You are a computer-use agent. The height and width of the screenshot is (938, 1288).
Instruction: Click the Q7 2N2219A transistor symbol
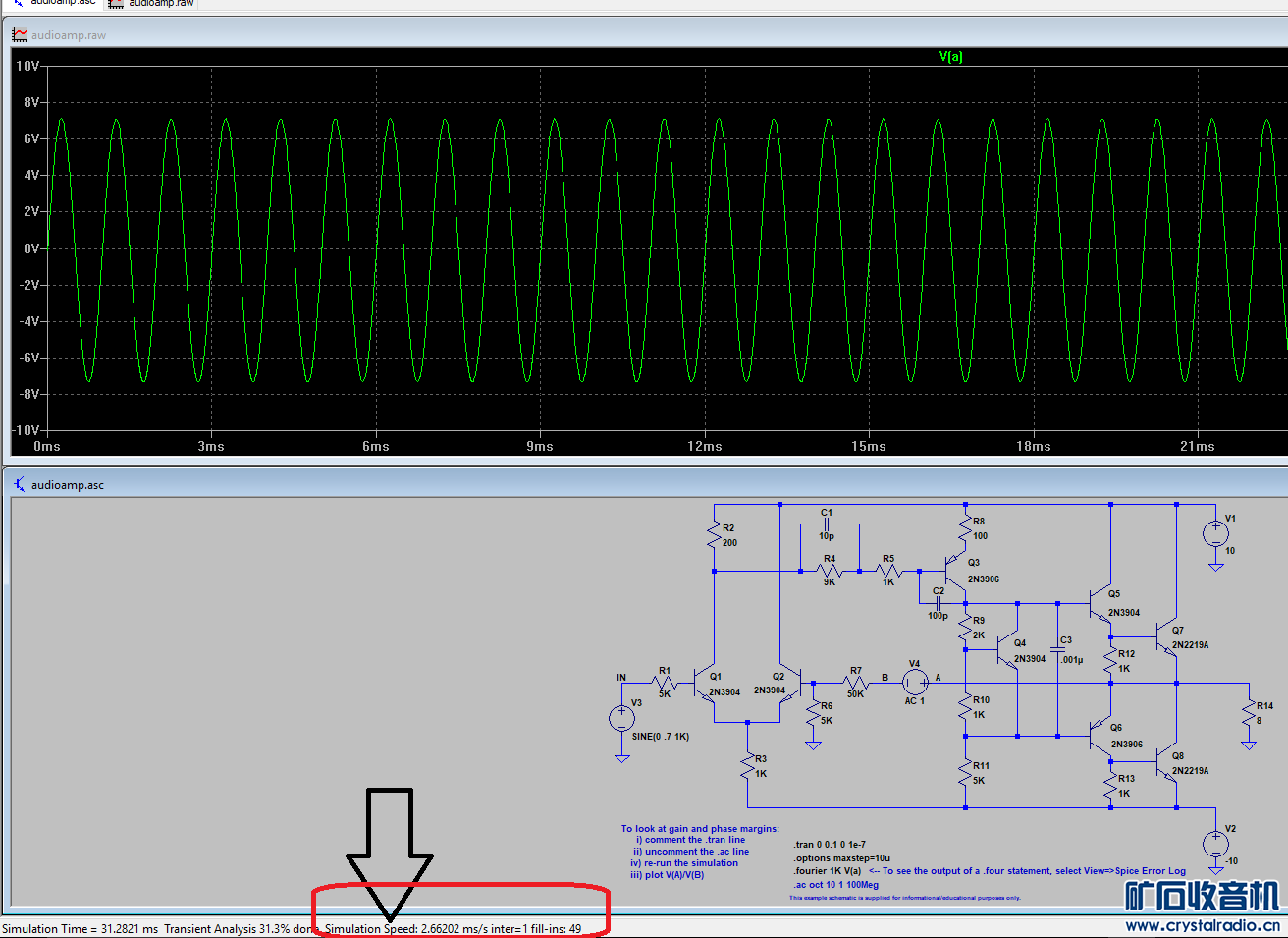tap(1167, 637)
